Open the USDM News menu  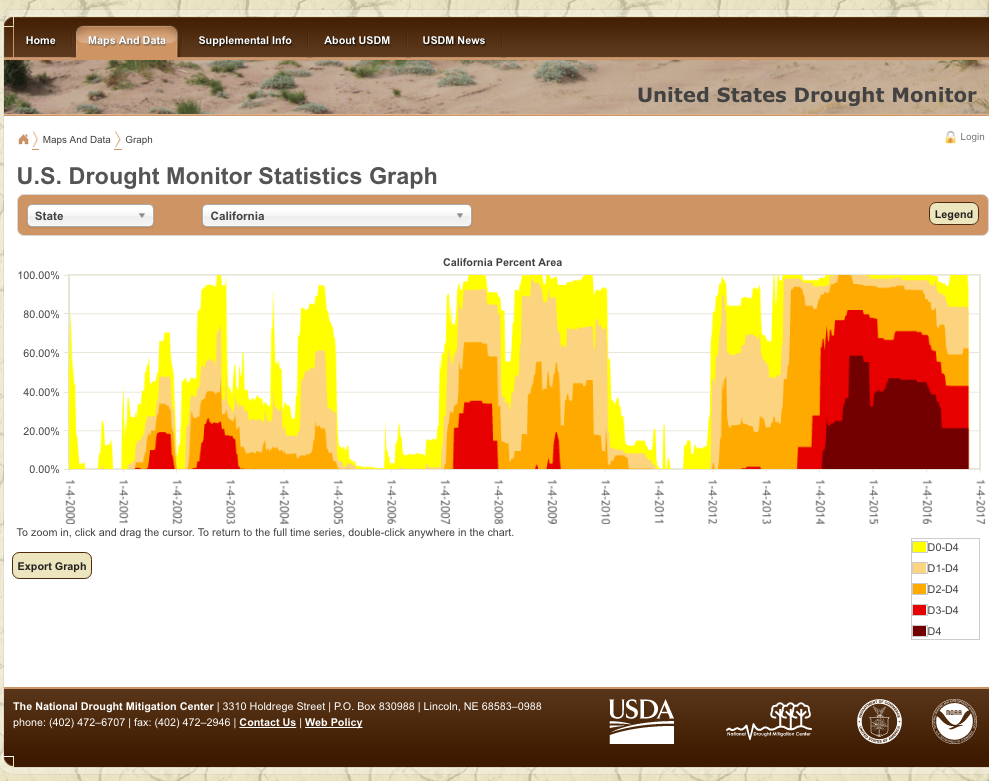point(453,41)
